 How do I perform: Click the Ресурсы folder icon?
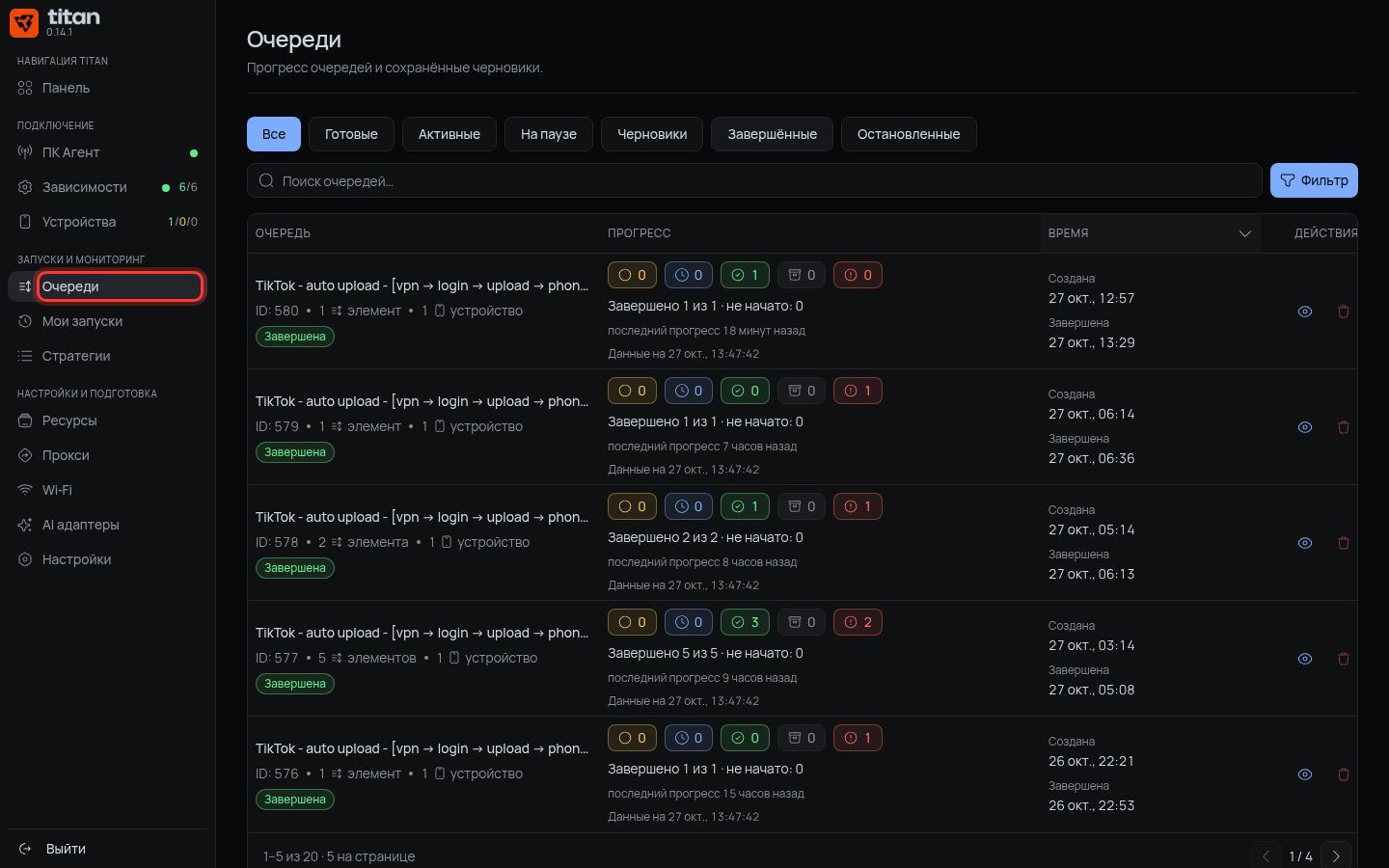(25, 420)
